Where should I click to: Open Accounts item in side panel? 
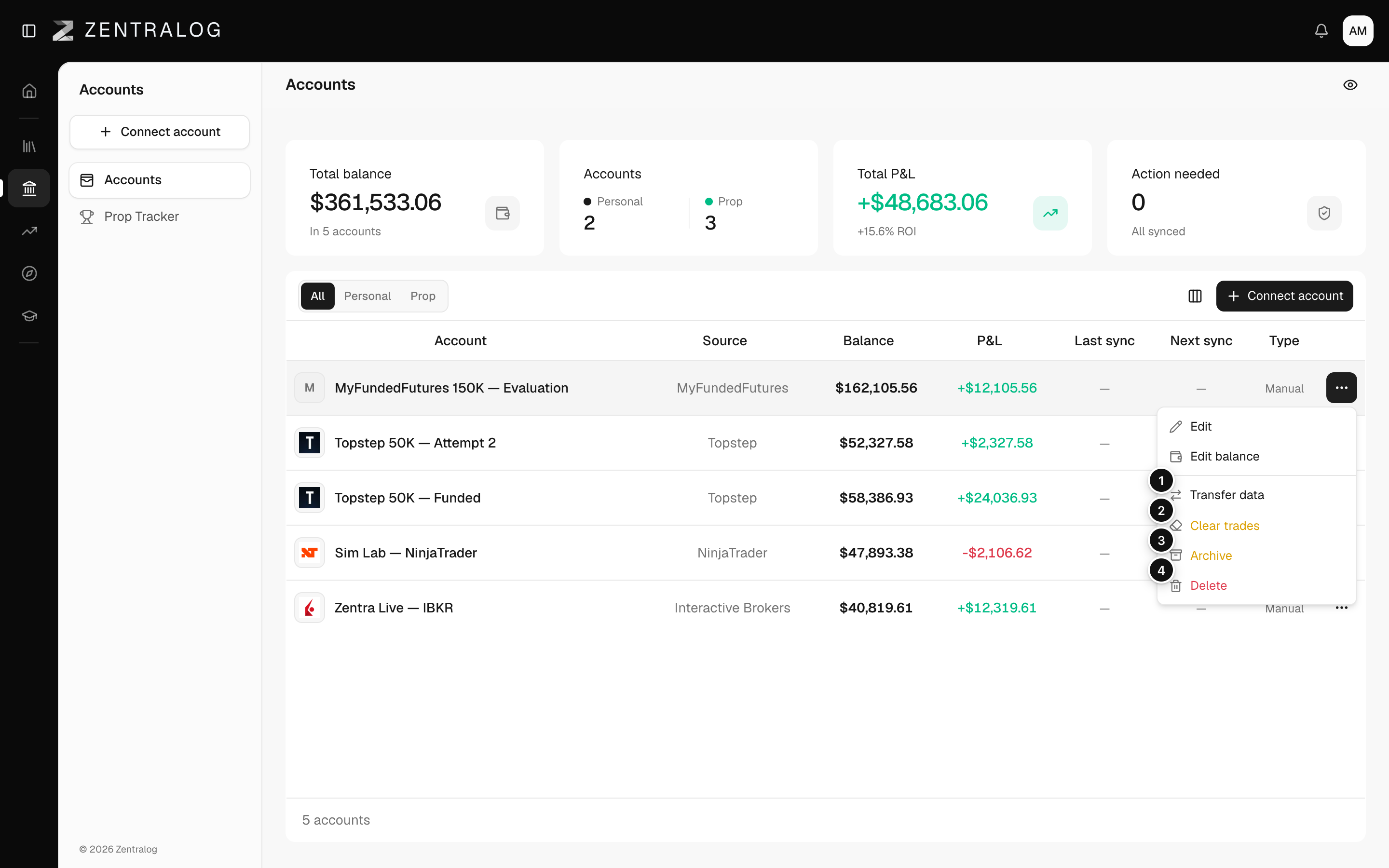pos(160,180)
